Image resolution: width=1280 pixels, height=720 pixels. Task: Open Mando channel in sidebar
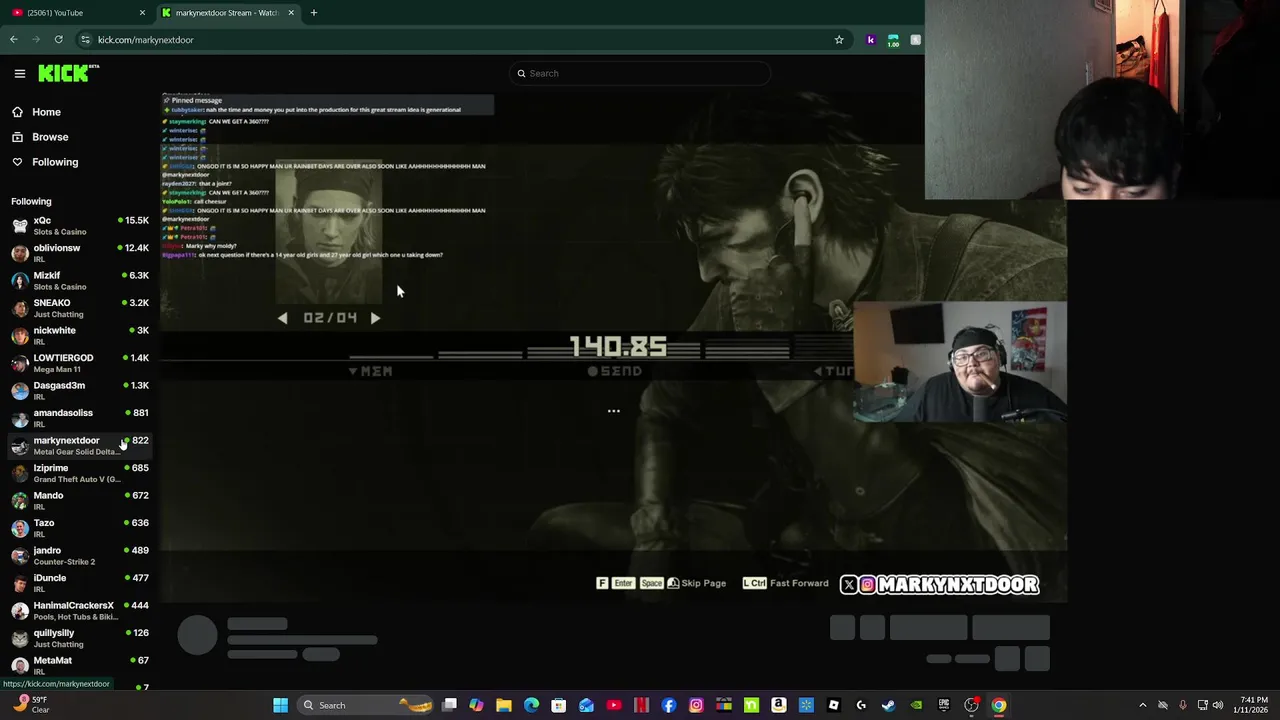(80, 500)
